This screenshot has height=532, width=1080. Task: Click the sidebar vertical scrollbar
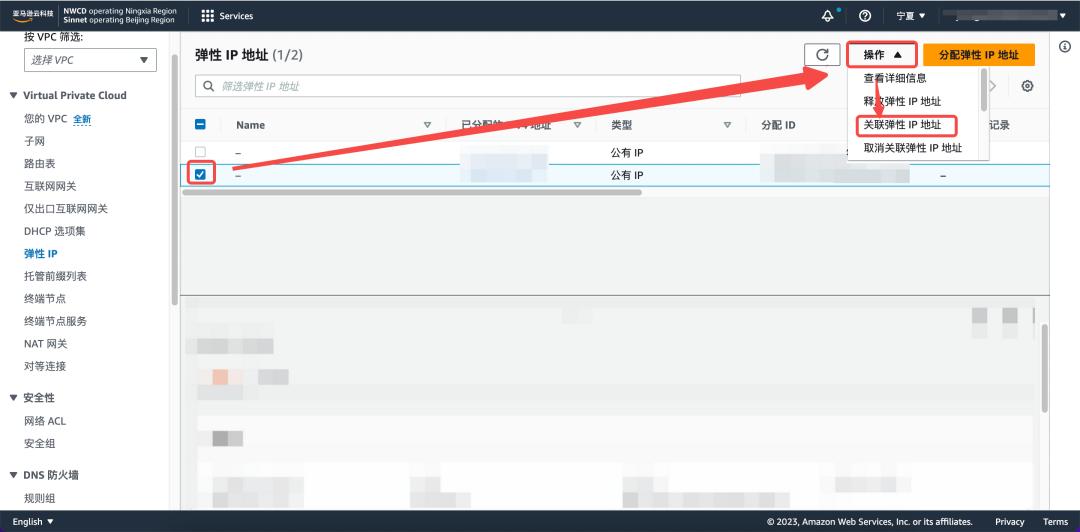(x=174, y=179)
